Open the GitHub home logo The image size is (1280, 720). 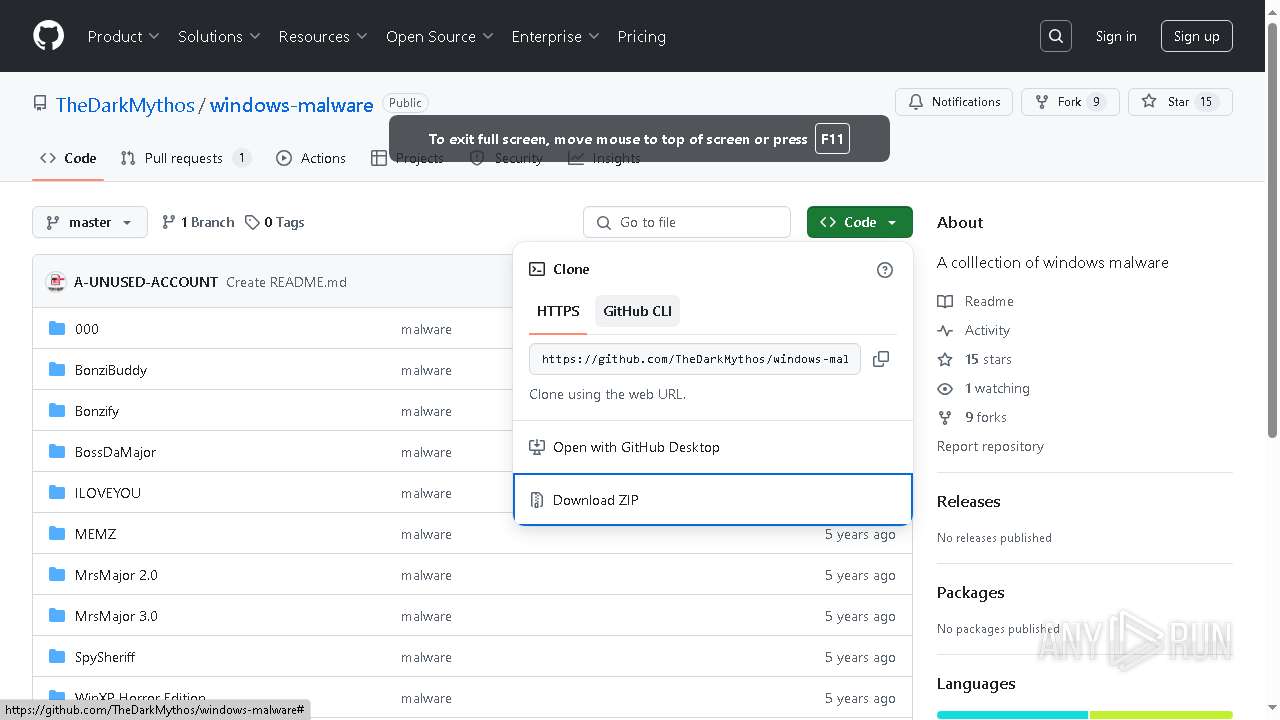click(x=48, y=36)
